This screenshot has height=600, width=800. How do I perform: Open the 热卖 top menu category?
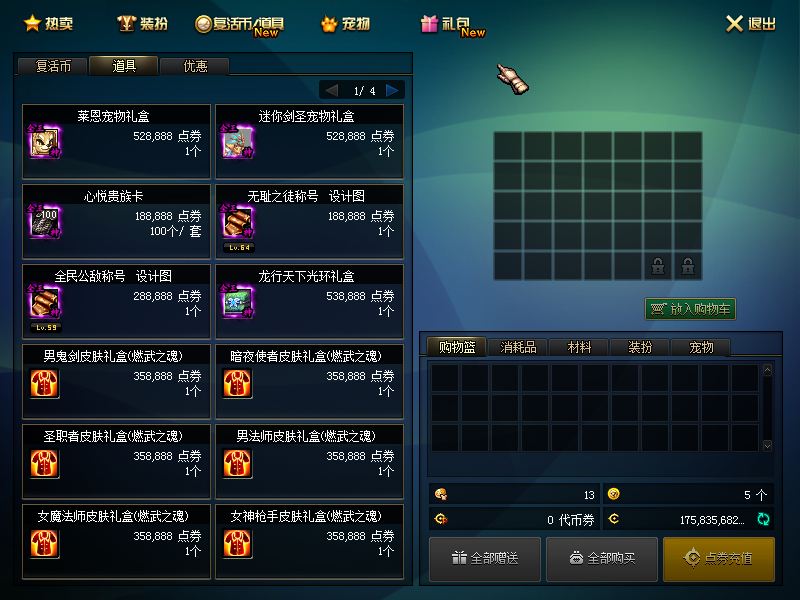(x=48, y=23)
